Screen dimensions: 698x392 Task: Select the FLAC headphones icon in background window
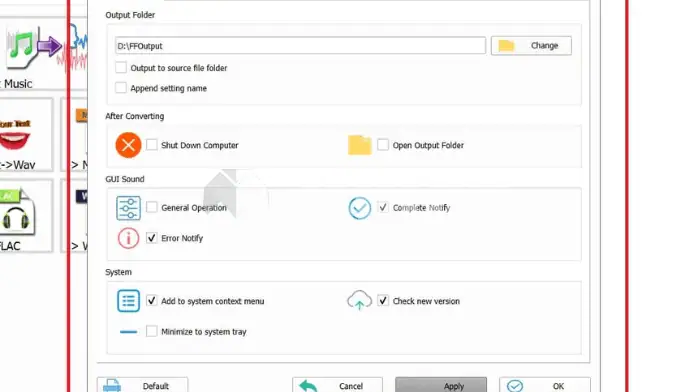tap(17, 213)
